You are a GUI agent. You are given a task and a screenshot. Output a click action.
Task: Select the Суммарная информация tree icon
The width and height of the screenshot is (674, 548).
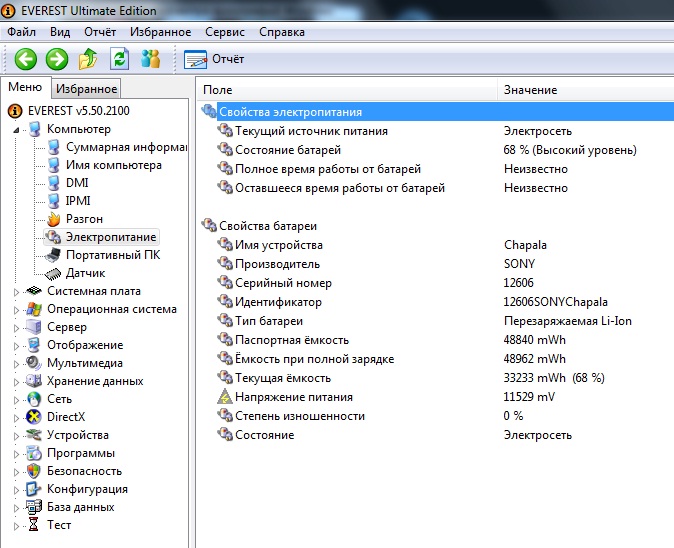click(x=54, y=147)
